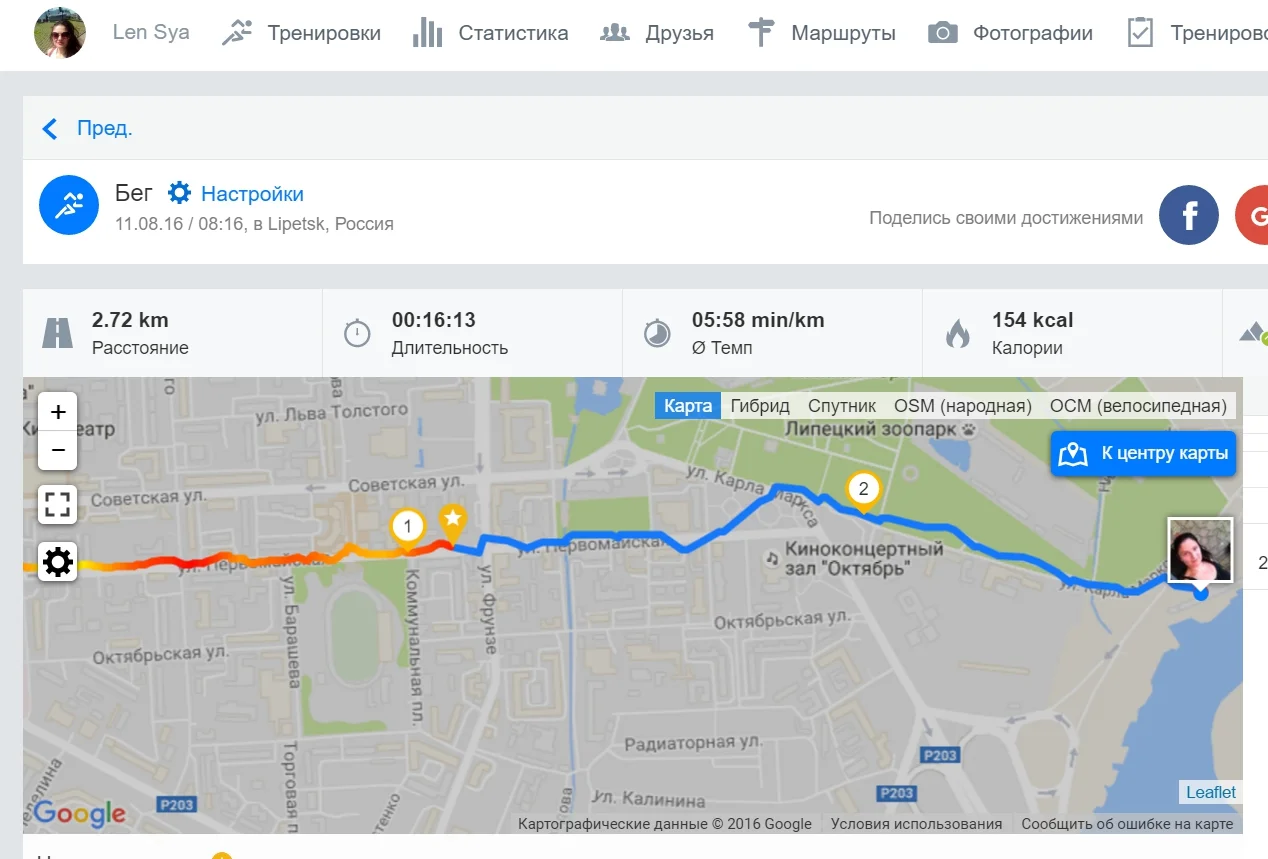Go back with Пред. chevron
This screenshot has height=859, width=1268.
(x=86, y=128)
